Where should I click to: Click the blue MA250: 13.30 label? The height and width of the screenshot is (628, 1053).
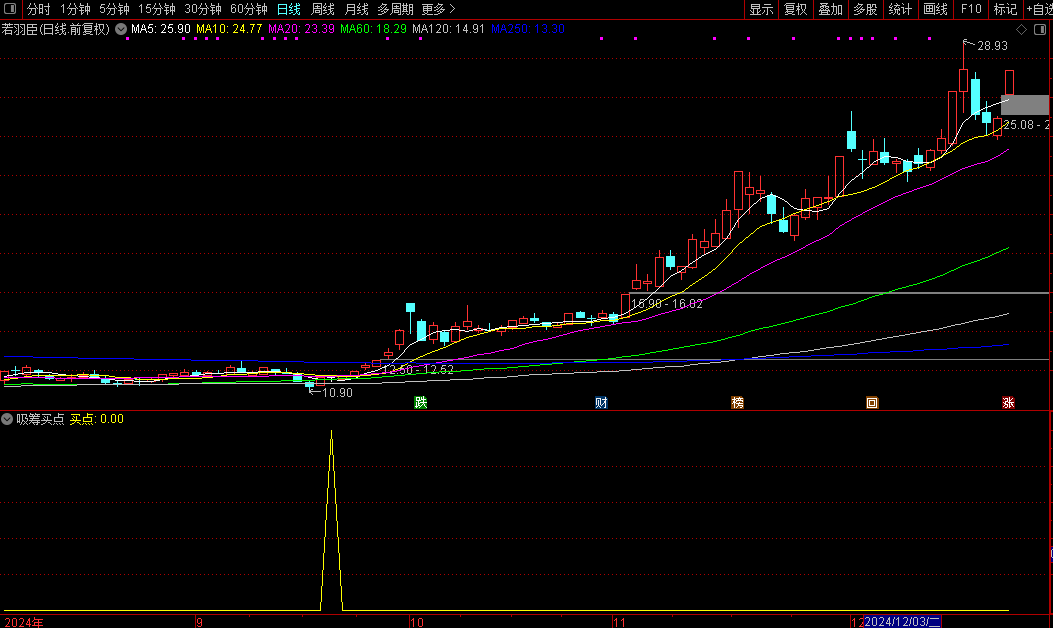pos(527,29)
